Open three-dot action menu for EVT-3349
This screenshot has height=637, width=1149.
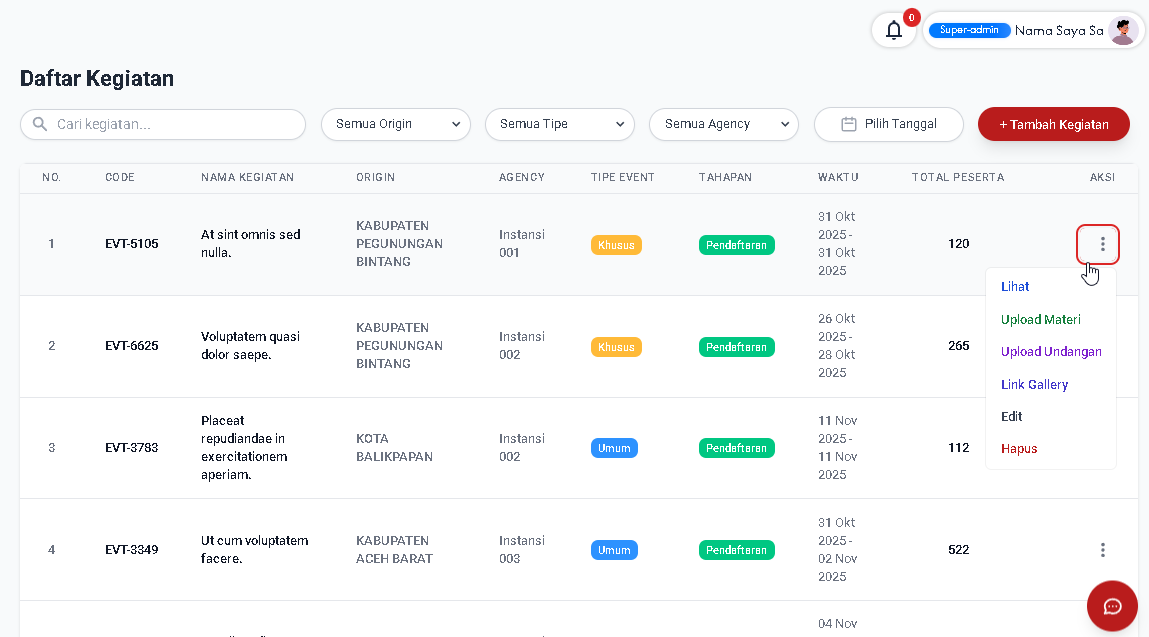pos(1102,550)
